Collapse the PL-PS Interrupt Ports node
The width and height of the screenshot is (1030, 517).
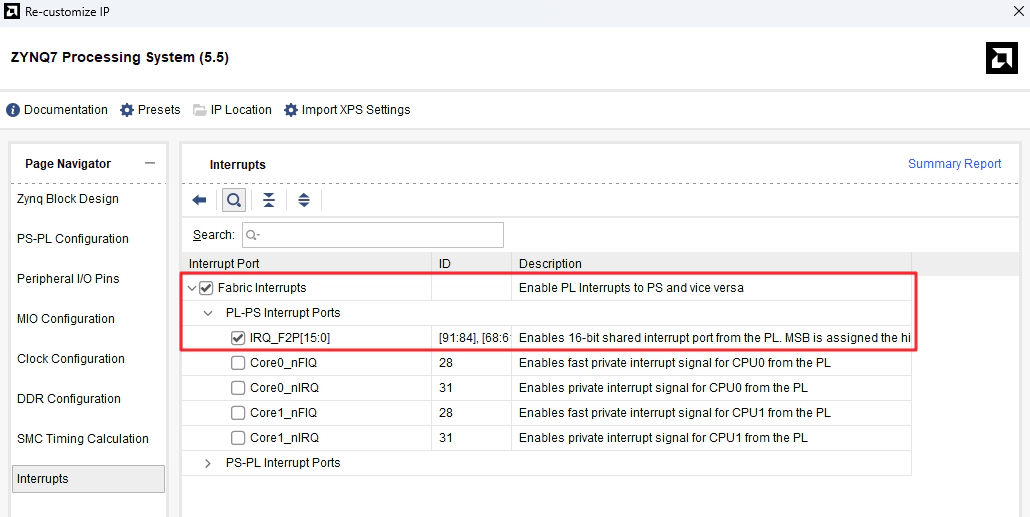[208, 313]
